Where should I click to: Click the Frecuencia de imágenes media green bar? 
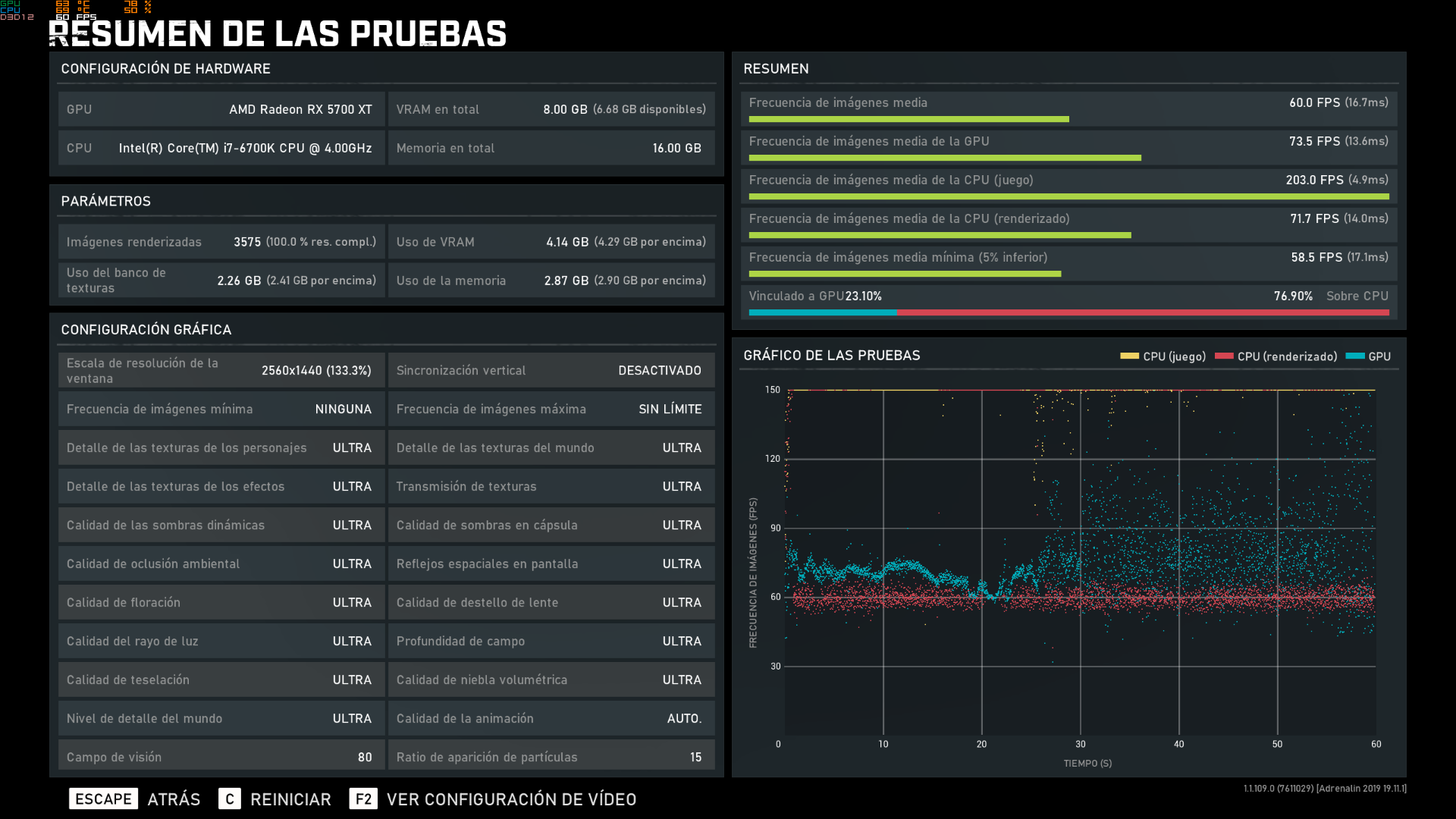click(908, 119)
